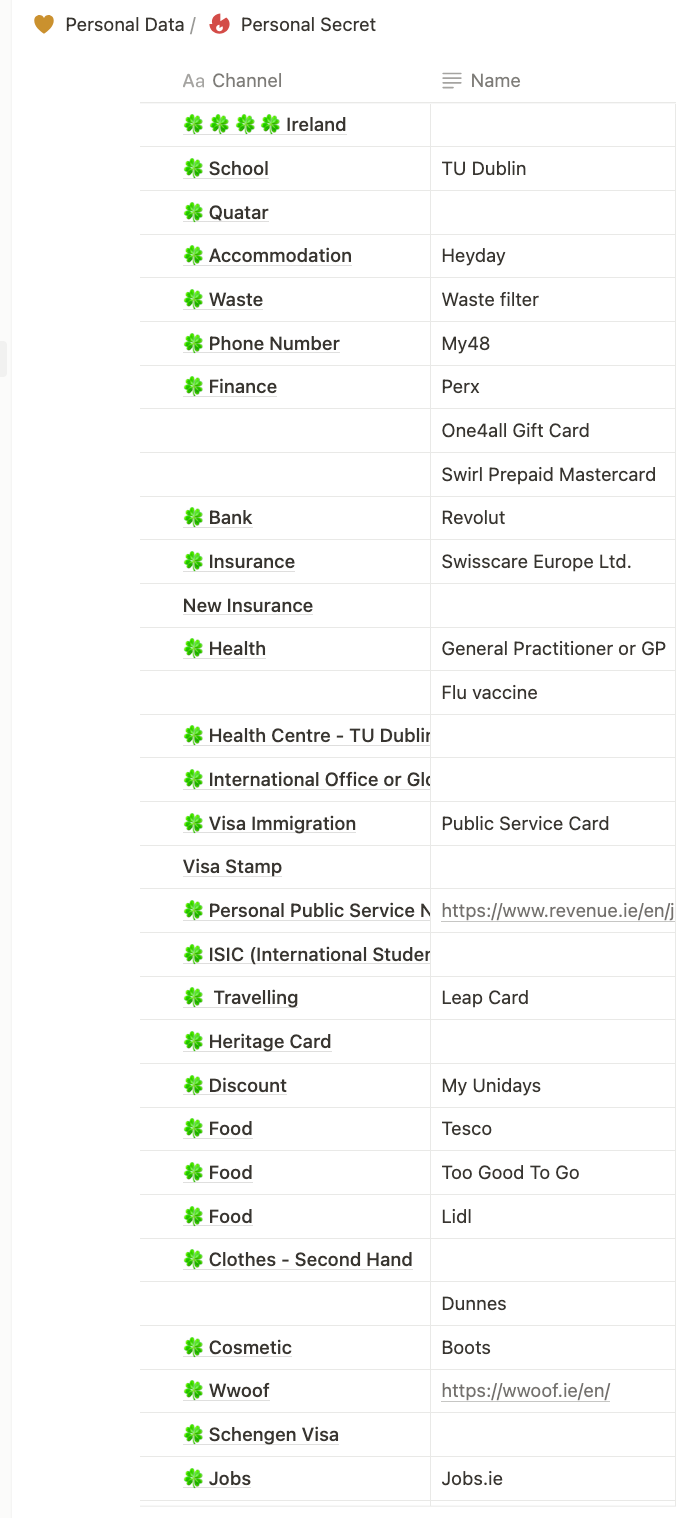The height and width of the screenshot is (1518, 676).
Task: Open the Accommodation page
Action: (280, 255)
